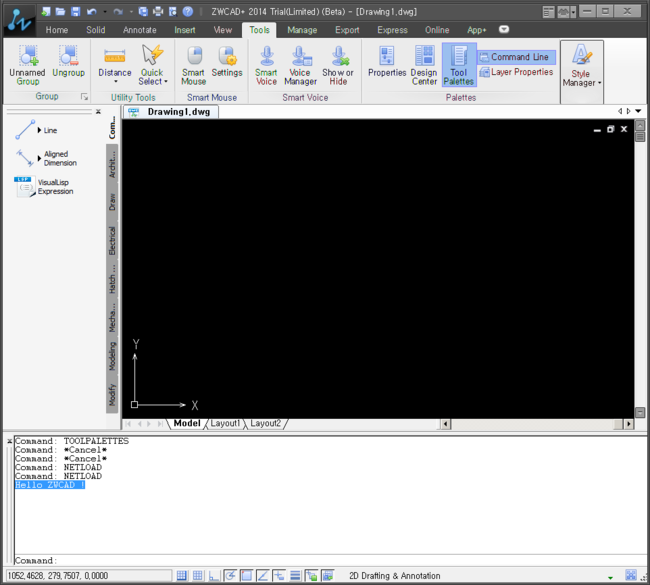Screen dimensions: 650x585
Task: Toggle Snap mode in status bar
Action: [182, 575]
